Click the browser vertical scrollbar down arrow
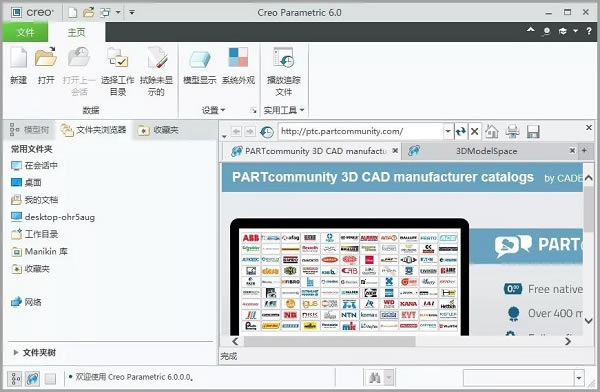 (589, 321)
